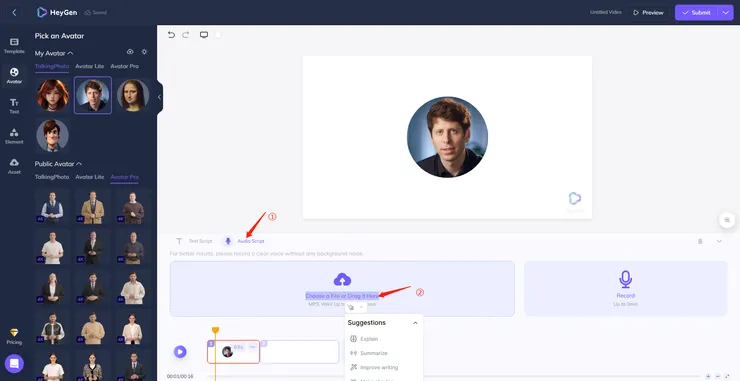Select TalkingPhoto tab under My Avatar
The width and height of the screenshot is (740, 381).
click(x=52, y=66)
